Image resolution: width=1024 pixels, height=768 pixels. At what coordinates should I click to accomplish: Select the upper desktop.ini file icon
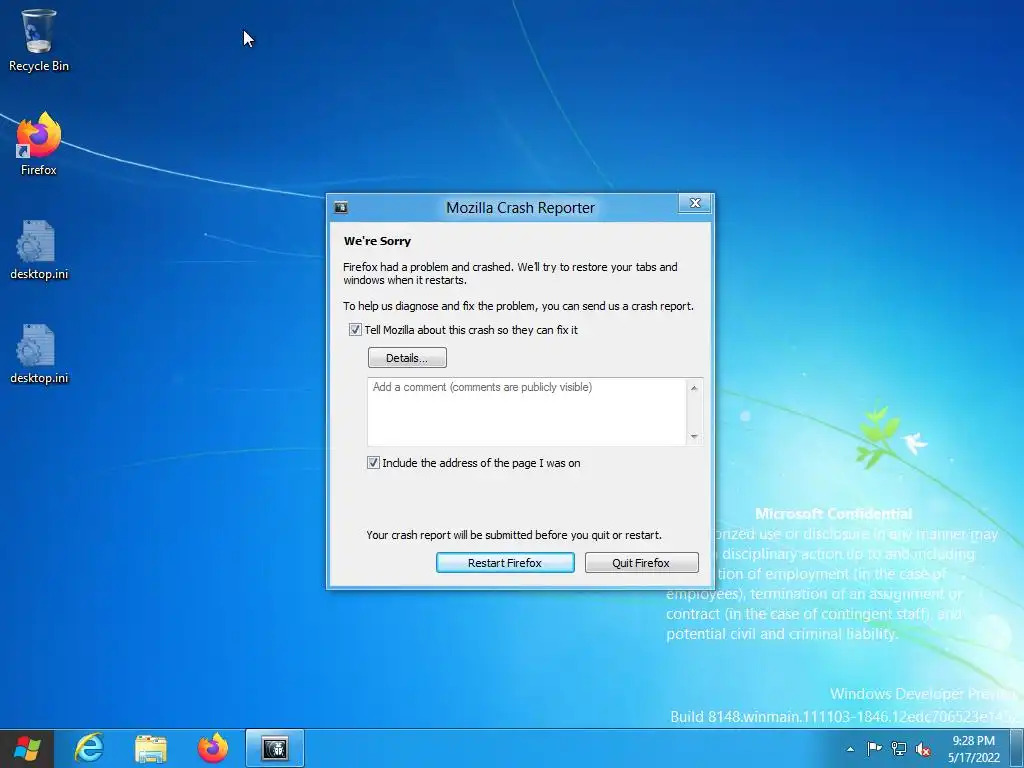point(39,249)
